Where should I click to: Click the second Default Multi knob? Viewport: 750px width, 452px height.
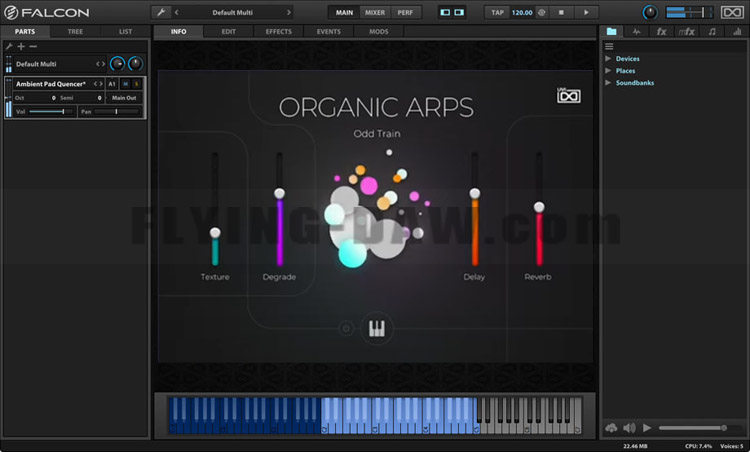(x=135, y=64)
